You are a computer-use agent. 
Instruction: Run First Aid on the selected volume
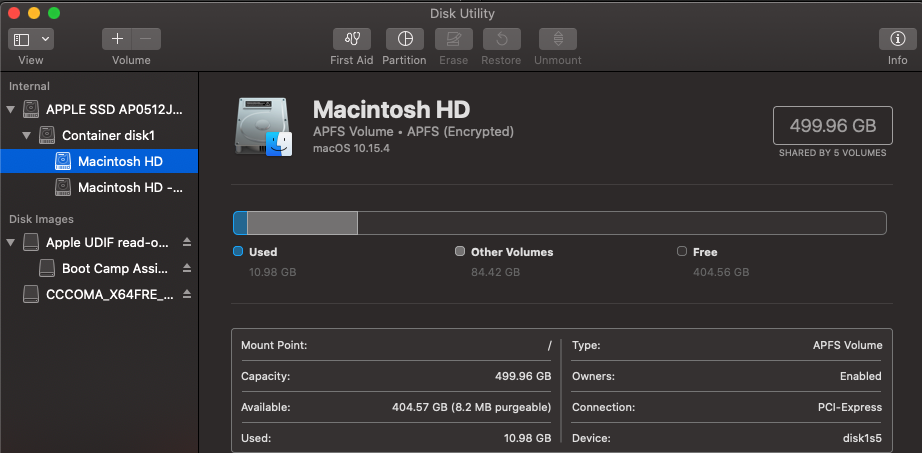352,39
